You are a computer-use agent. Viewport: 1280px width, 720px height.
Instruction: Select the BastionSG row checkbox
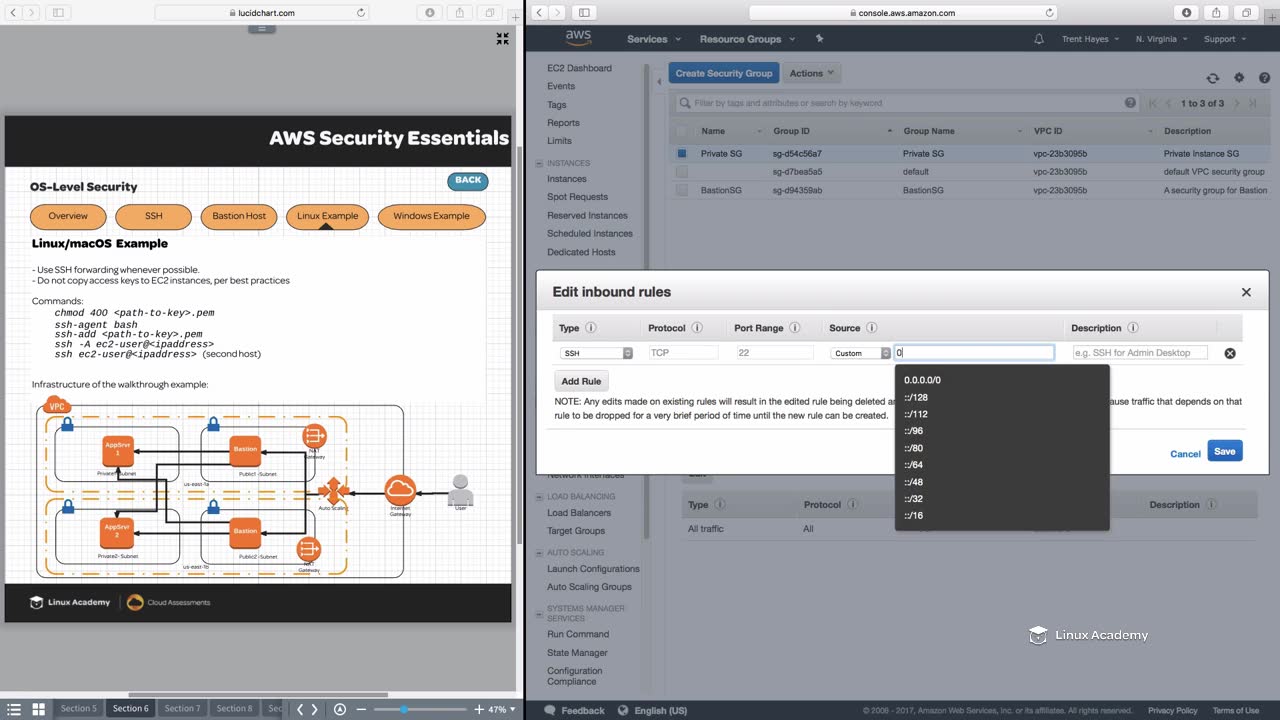click(x=682, y=190)
